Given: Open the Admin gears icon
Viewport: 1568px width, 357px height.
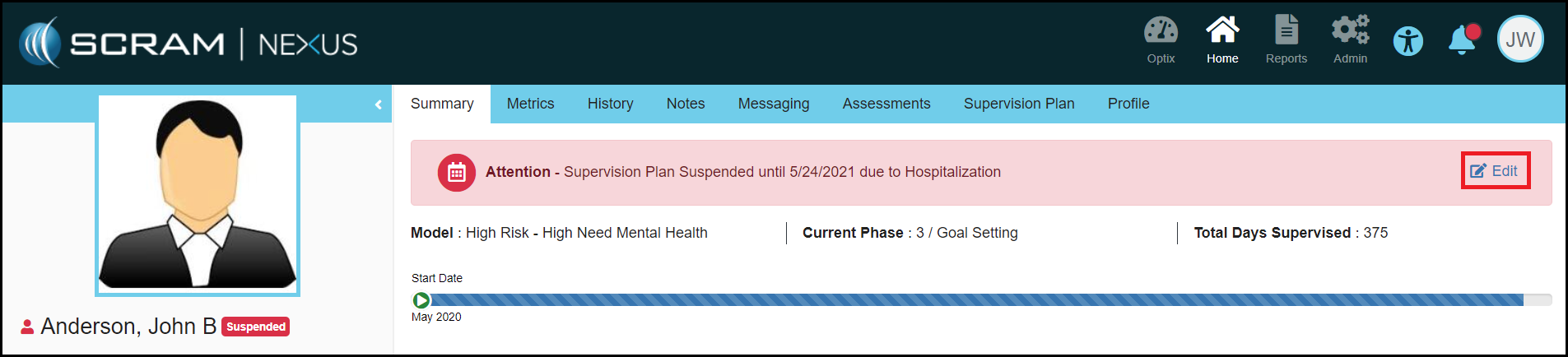Looking at the screenshot, I should pyautogui.click(x=1350, y=39).
